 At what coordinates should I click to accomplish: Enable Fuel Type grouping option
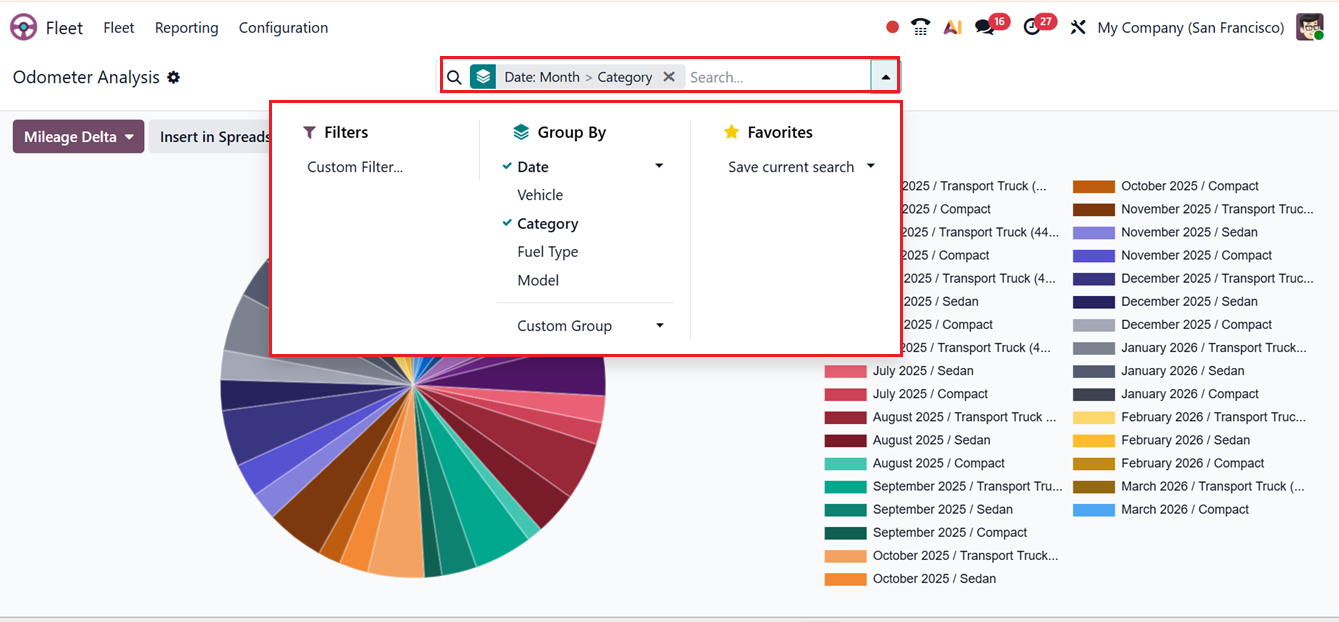[x=547, y=252]
